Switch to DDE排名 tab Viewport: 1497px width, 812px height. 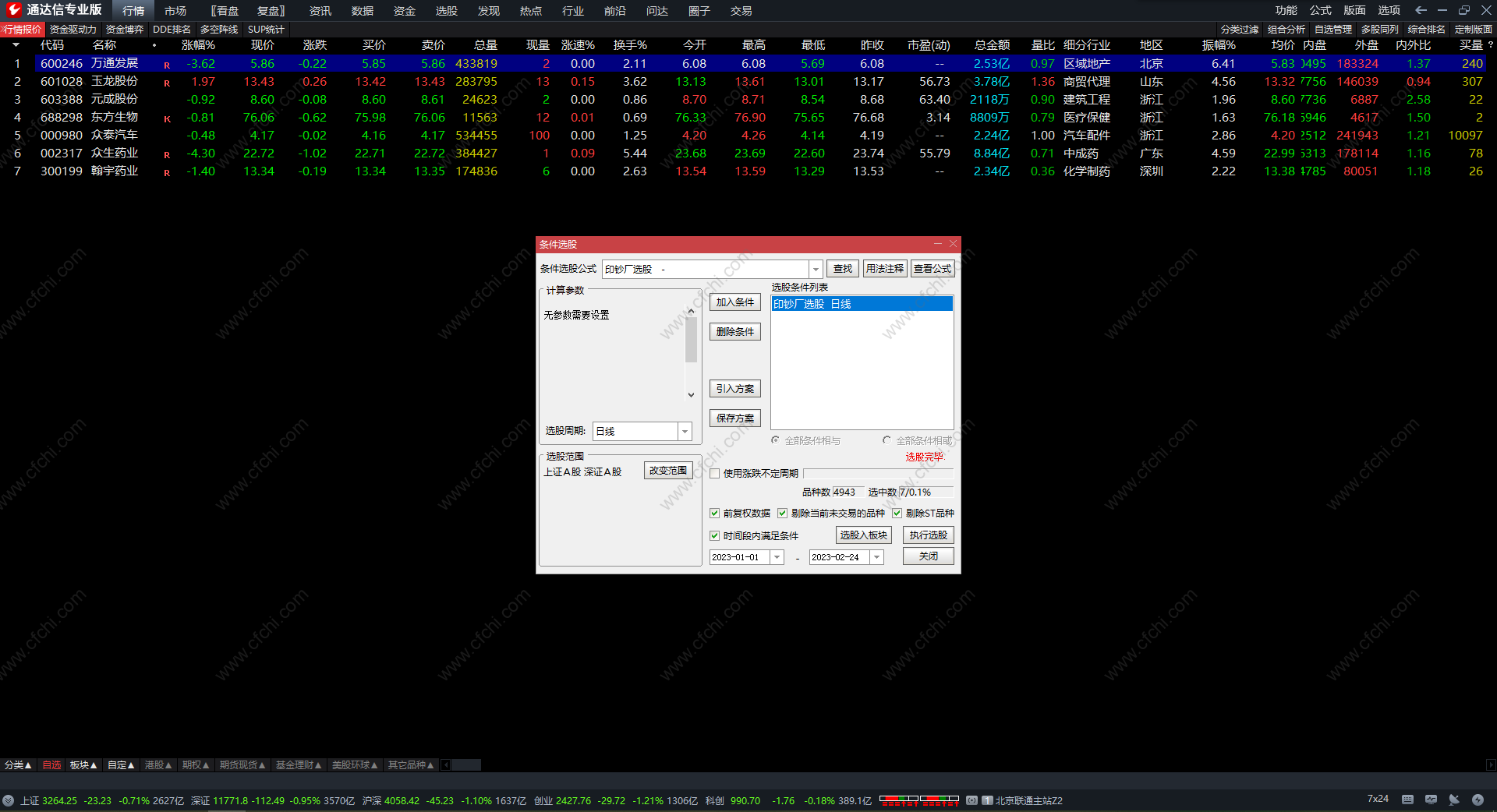pyautogui.click(x=172, y=29)
